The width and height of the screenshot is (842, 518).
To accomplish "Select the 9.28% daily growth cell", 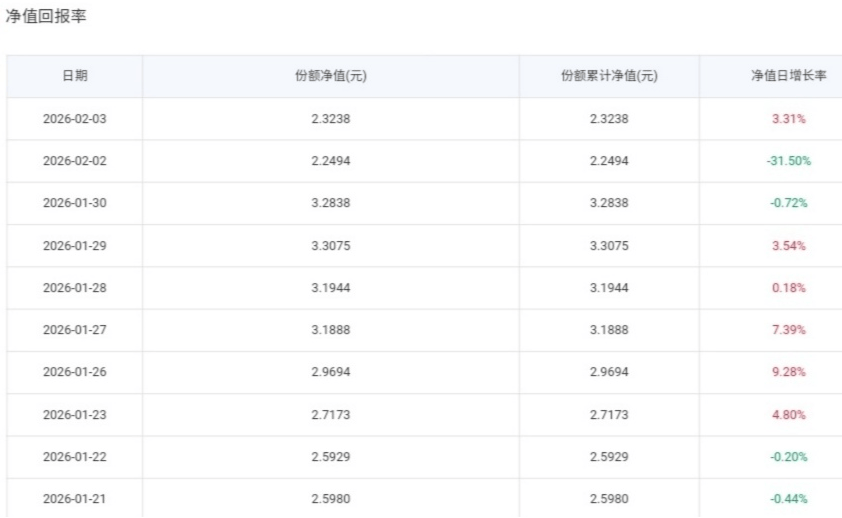I will click(789, 372).
